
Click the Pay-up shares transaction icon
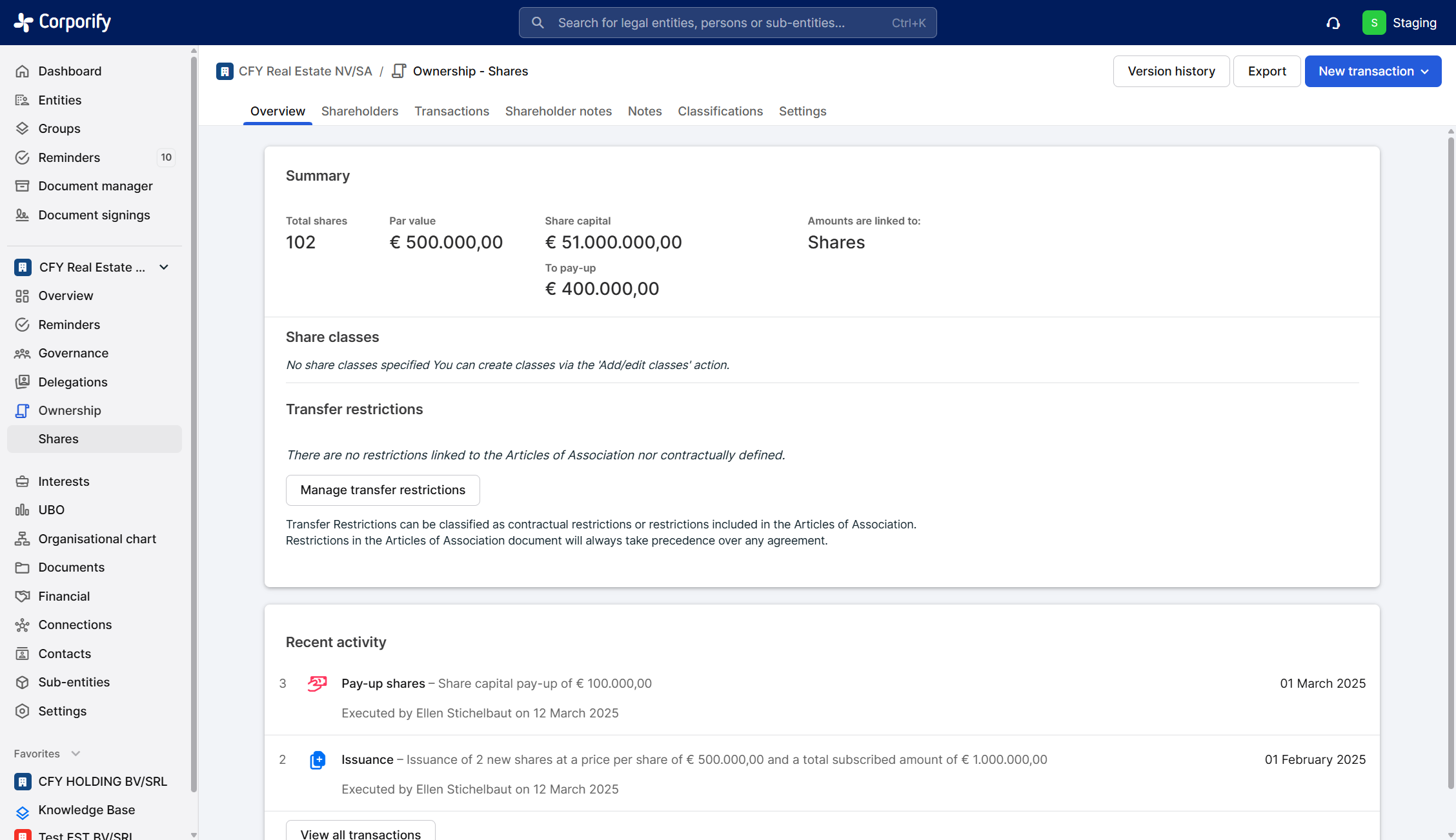[317, 683]
